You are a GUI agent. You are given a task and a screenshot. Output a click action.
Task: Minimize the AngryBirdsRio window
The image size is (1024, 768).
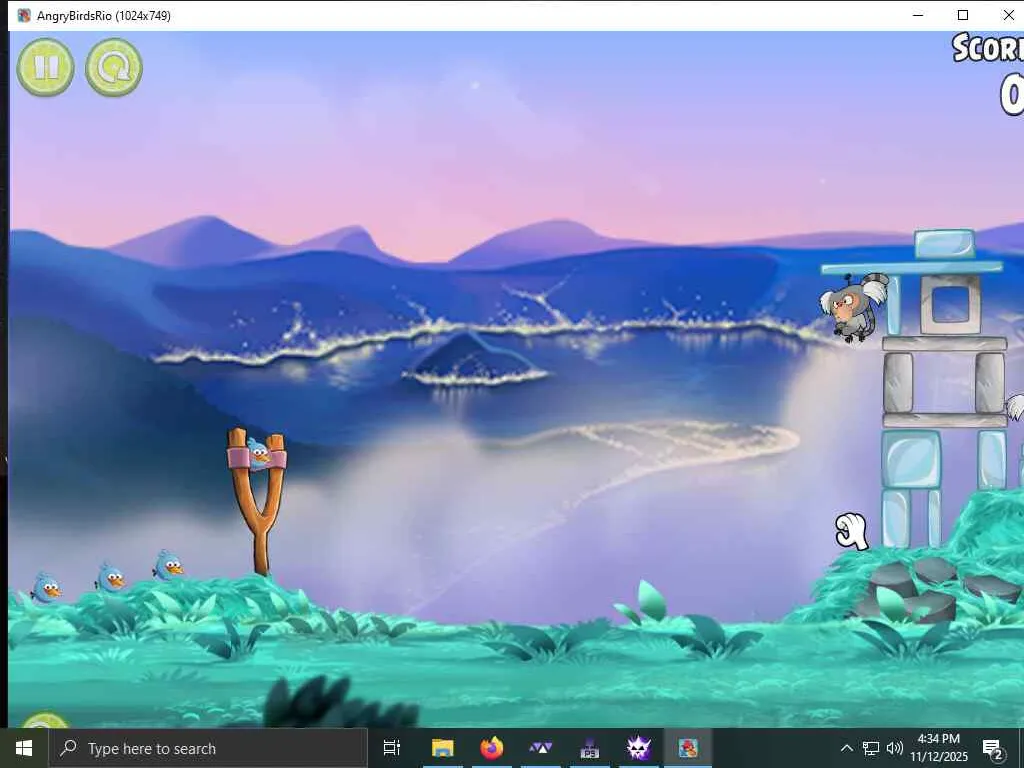pyautogui.click(x=918, y=15)
